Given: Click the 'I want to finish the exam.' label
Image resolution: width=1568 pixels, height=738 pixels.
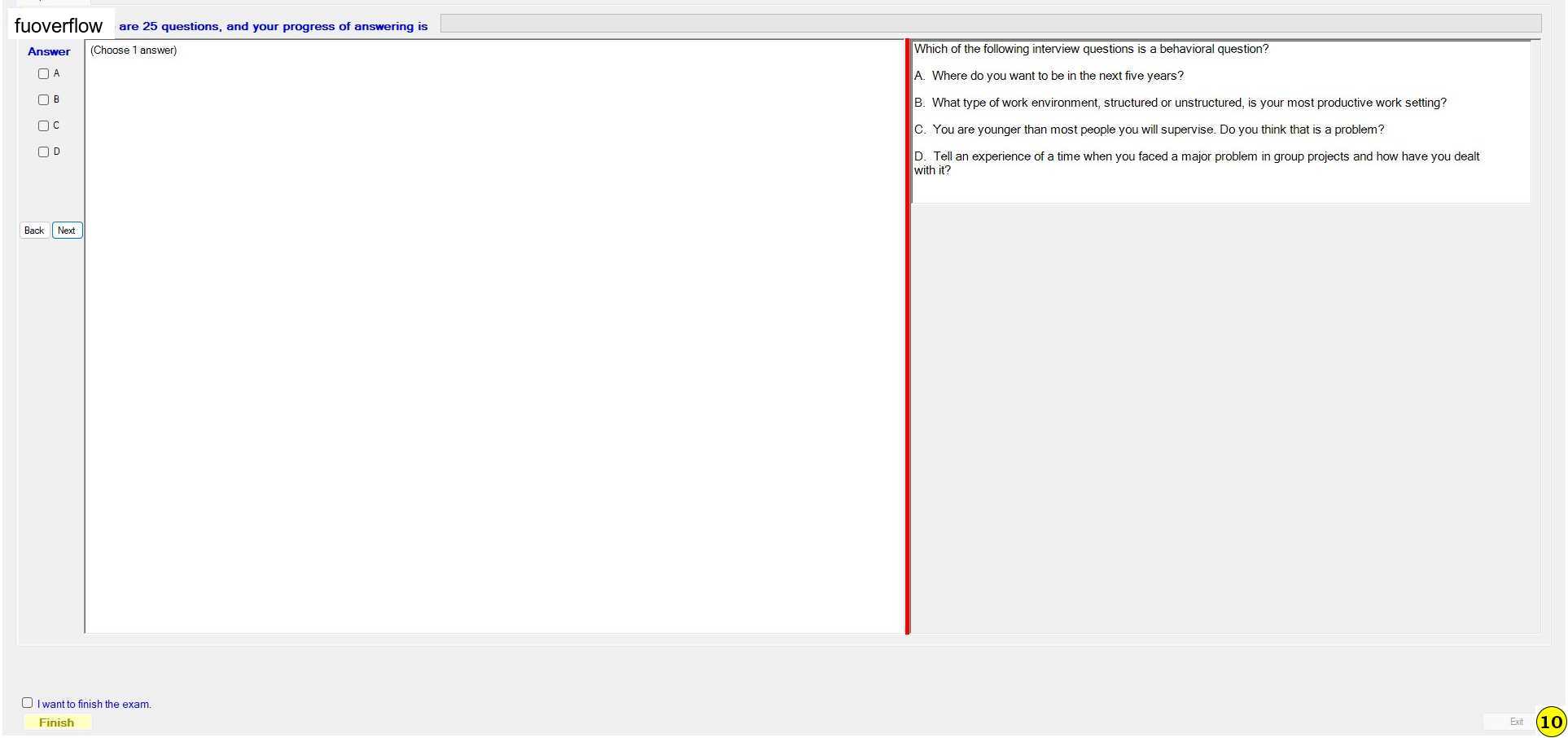Looking at the screenshot, I should pyautogui.click(x=94, y=705).
